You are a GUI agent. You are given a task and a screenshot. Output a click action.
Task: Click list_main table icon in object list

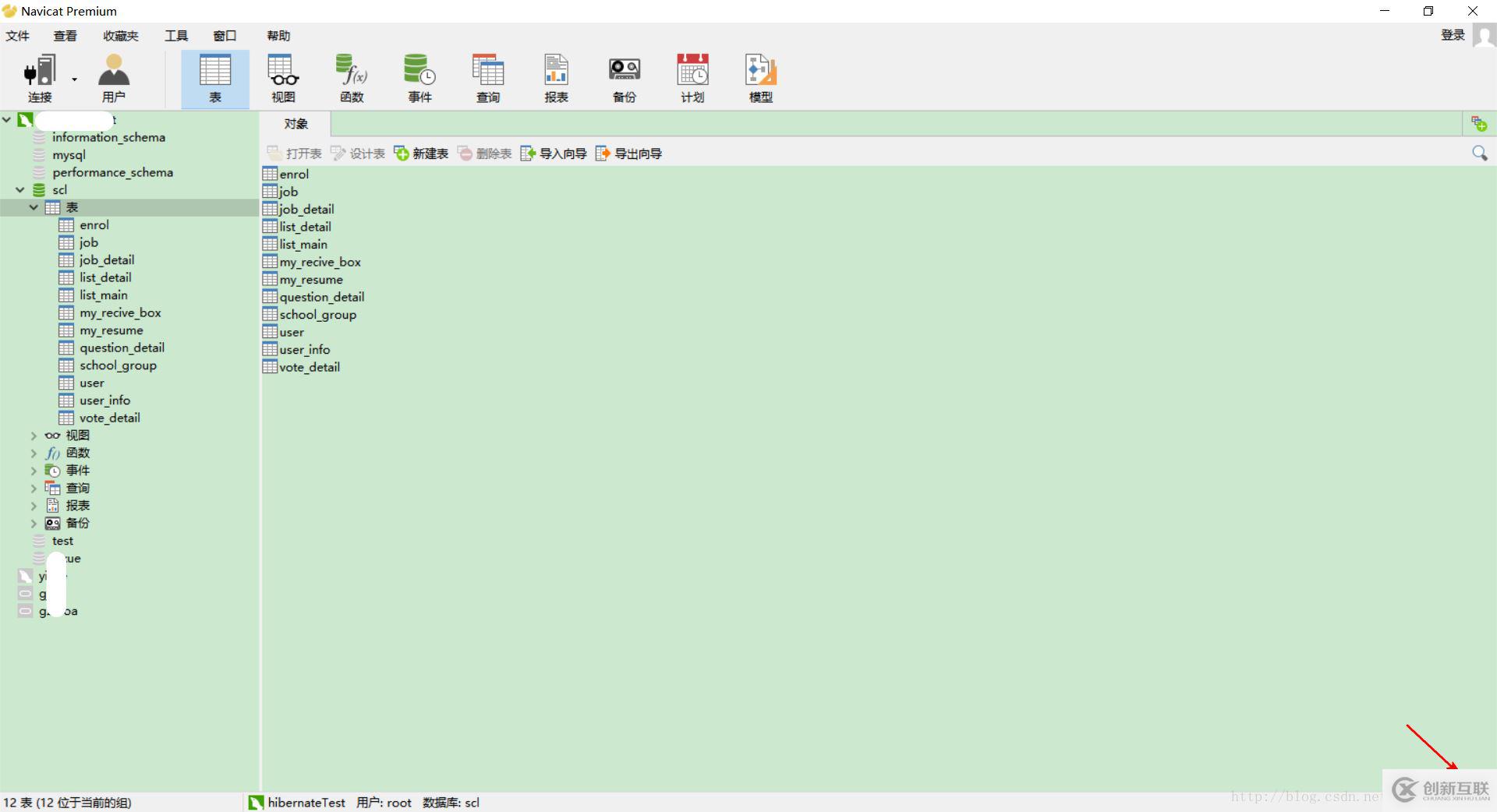click(x=270, y=244)
